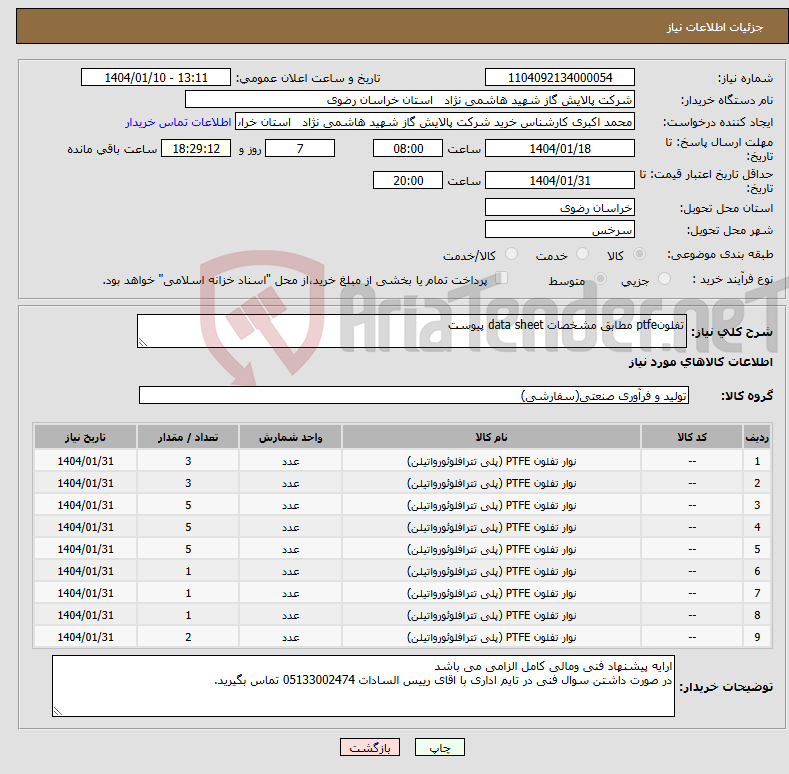Click the delivery province field خراسان رضوی
789x774 pixels.
pyautogui.click(x=560, y=207)
